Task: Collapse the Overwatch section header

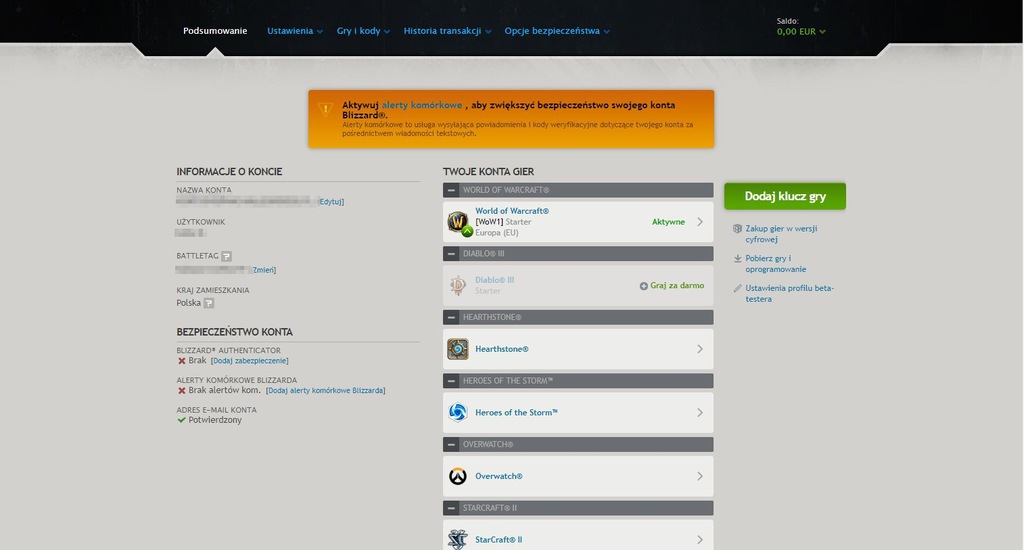Action: (x=451, y=444)
